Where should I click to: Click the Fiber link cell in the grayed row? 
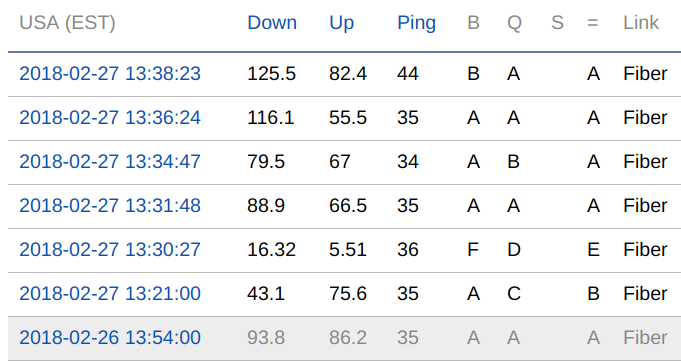click(x=645, y=338)
